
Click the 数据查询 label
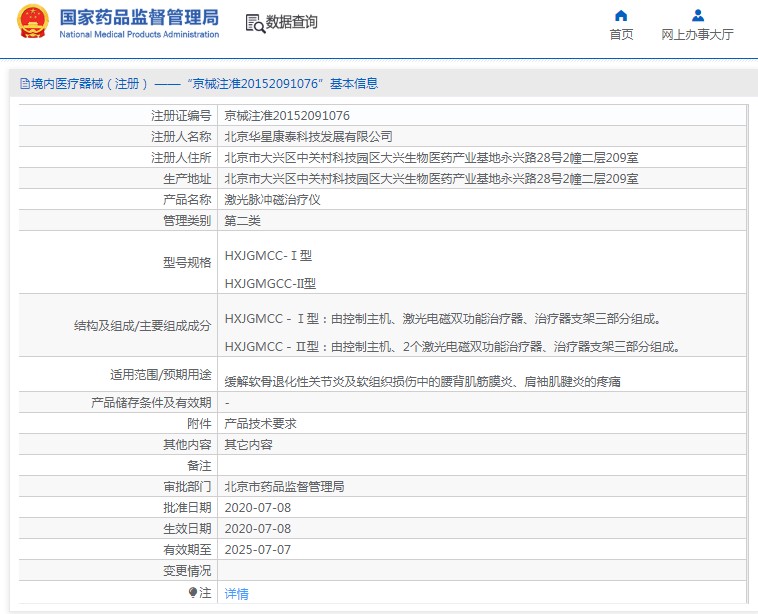pos(292,22)
